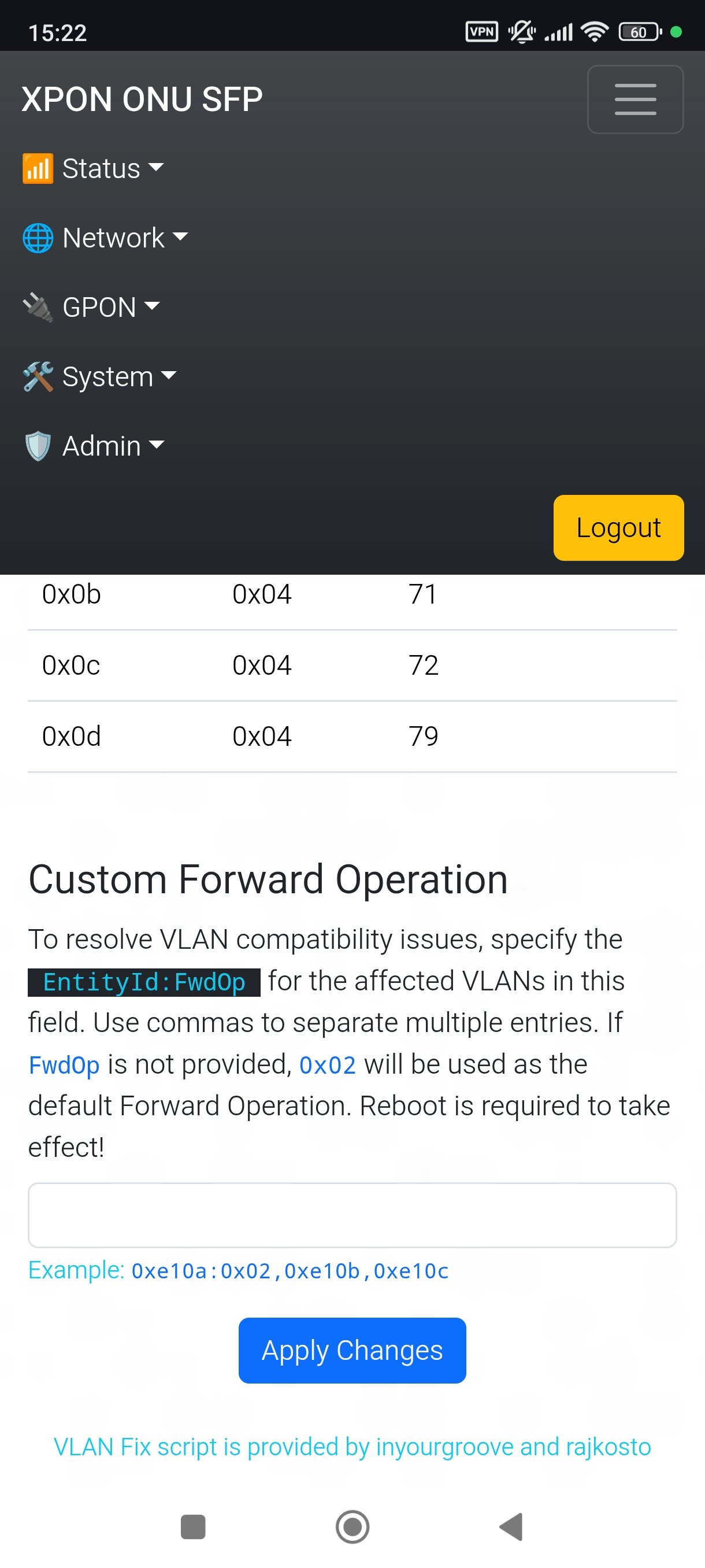Tap the Android back triangle icon
The image size is (705, 1568).
[511, 1526]
